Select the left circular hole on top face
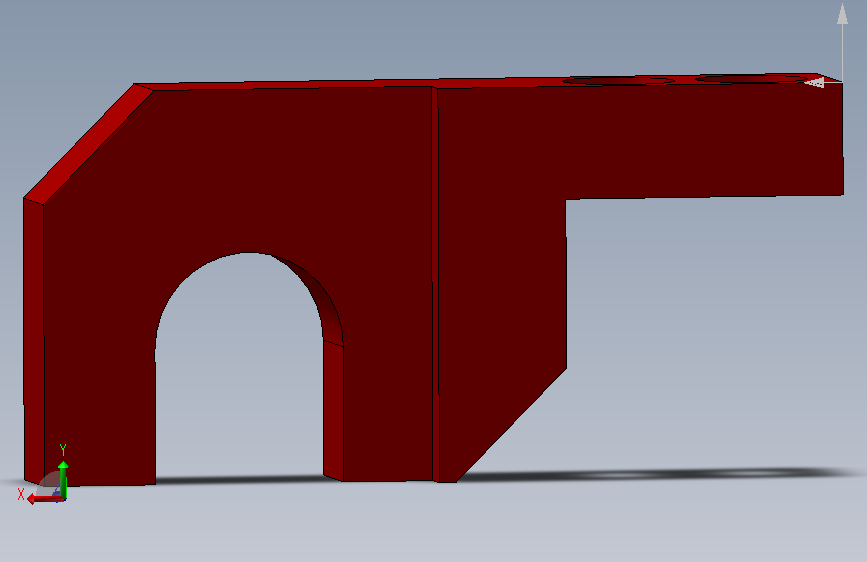Screen dimensions: 867x562 (618, 81)
